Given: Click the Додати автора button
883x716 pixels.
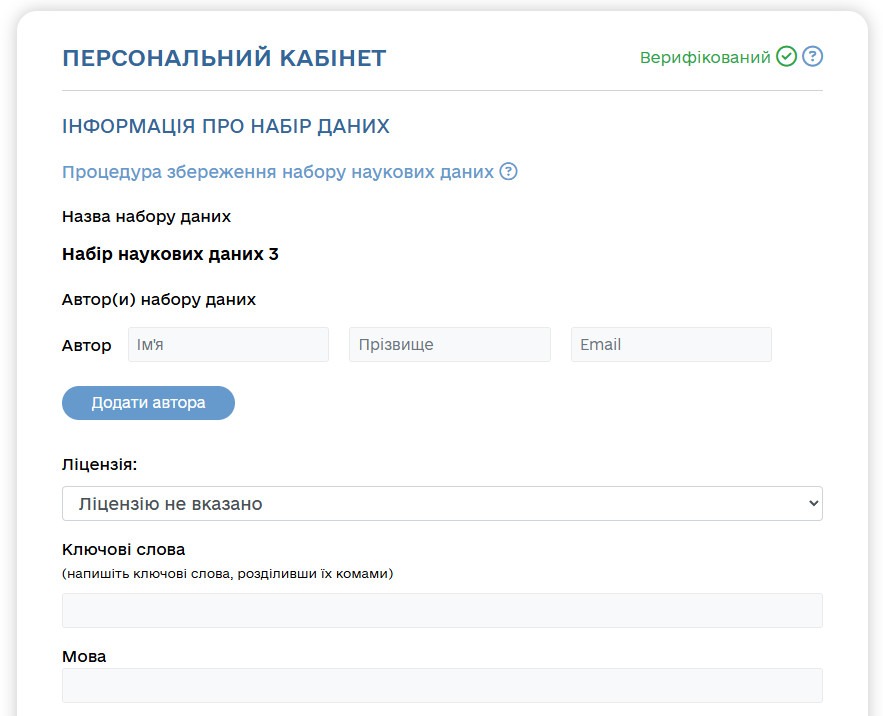Looking at the screenshot, I should [148, 403].
